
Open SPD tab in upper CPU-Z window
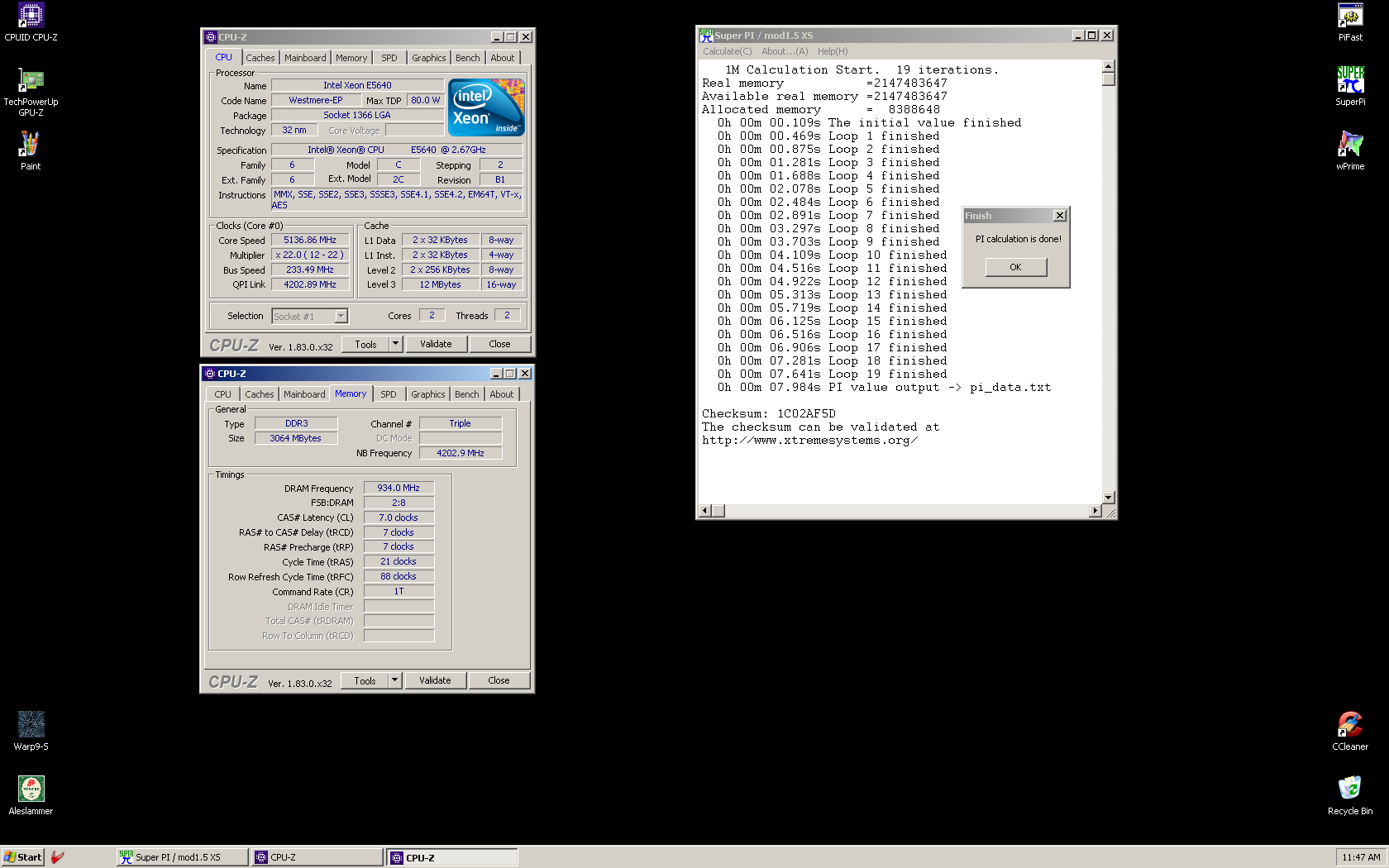[389, 58]
